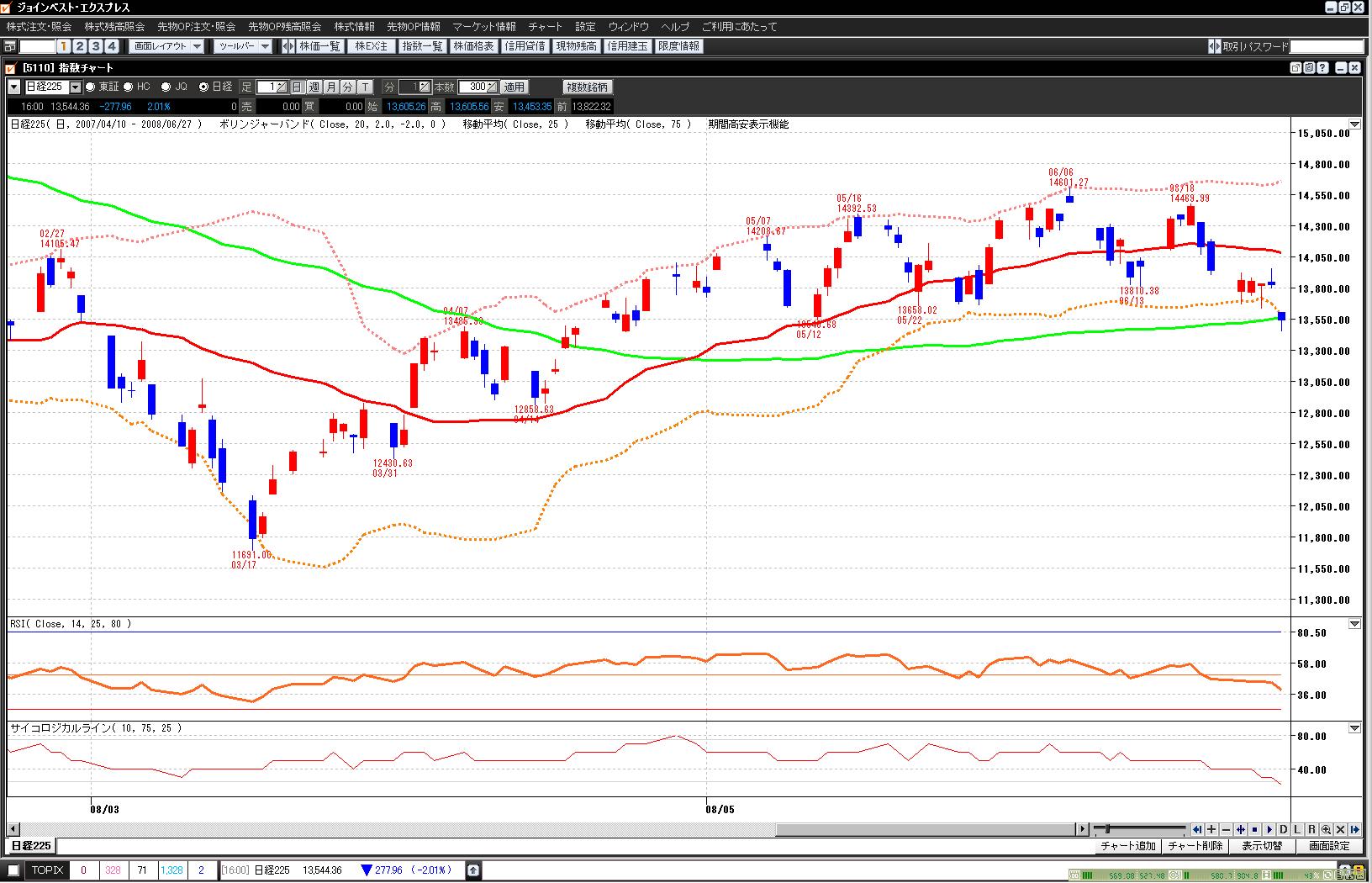Open the マーケット情報 menu
The height and width of the screenshot is (883, 1372).
point(484,27)
